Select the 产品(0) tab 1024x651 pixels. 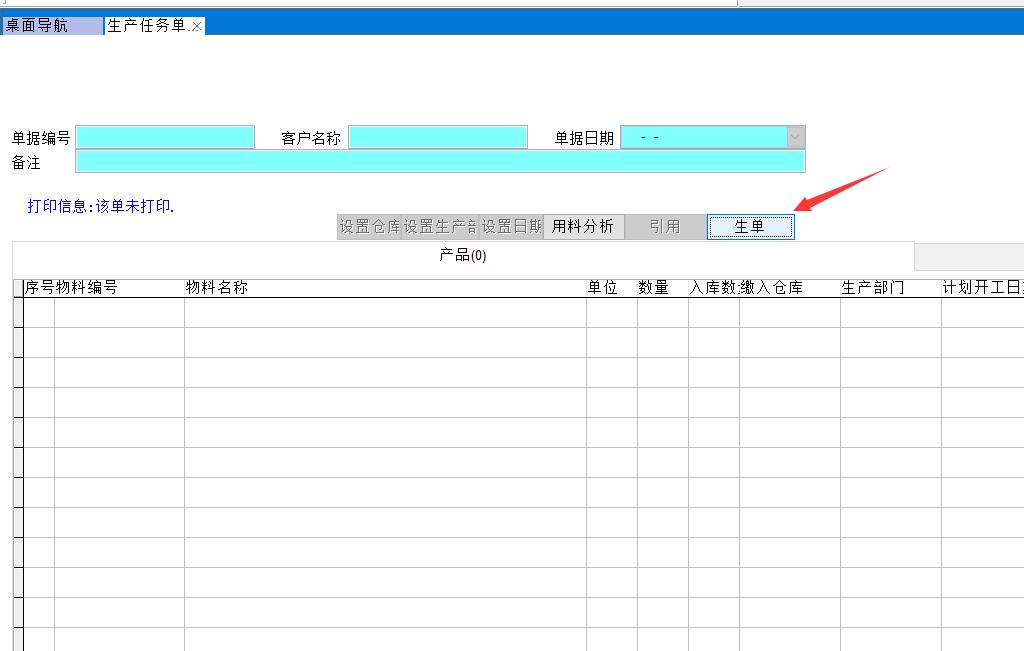(463, 256)
